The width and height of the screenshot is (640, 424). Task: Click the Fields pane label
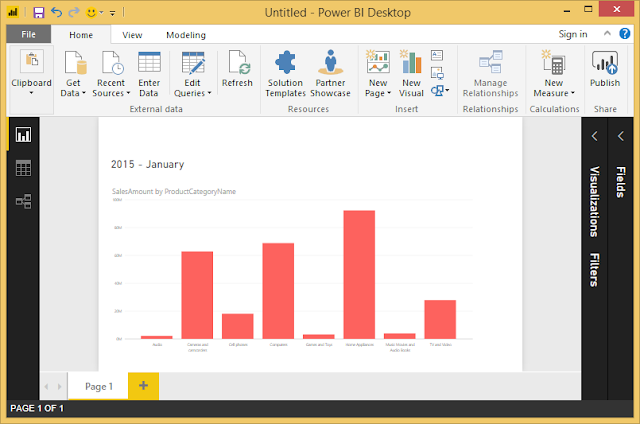tap(620, 182)
